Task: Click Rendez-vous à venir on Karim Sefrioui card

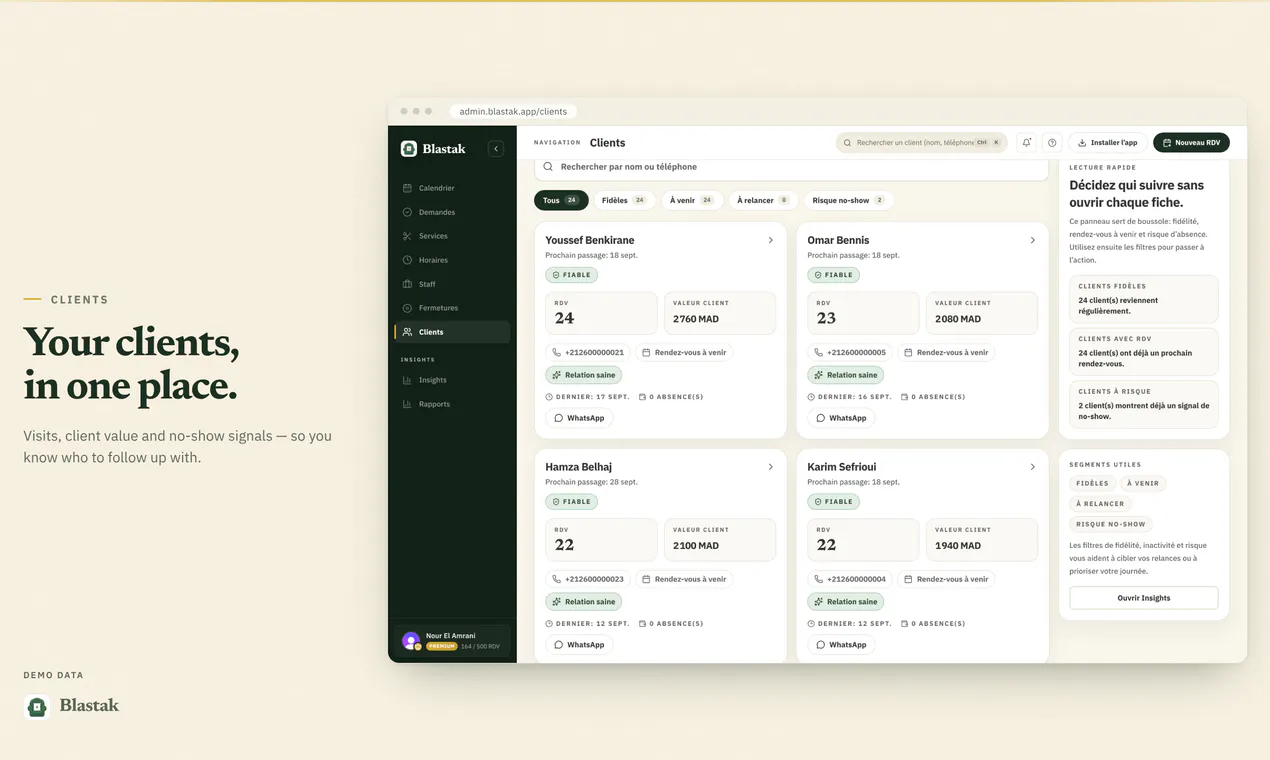Action: point(946,579)
